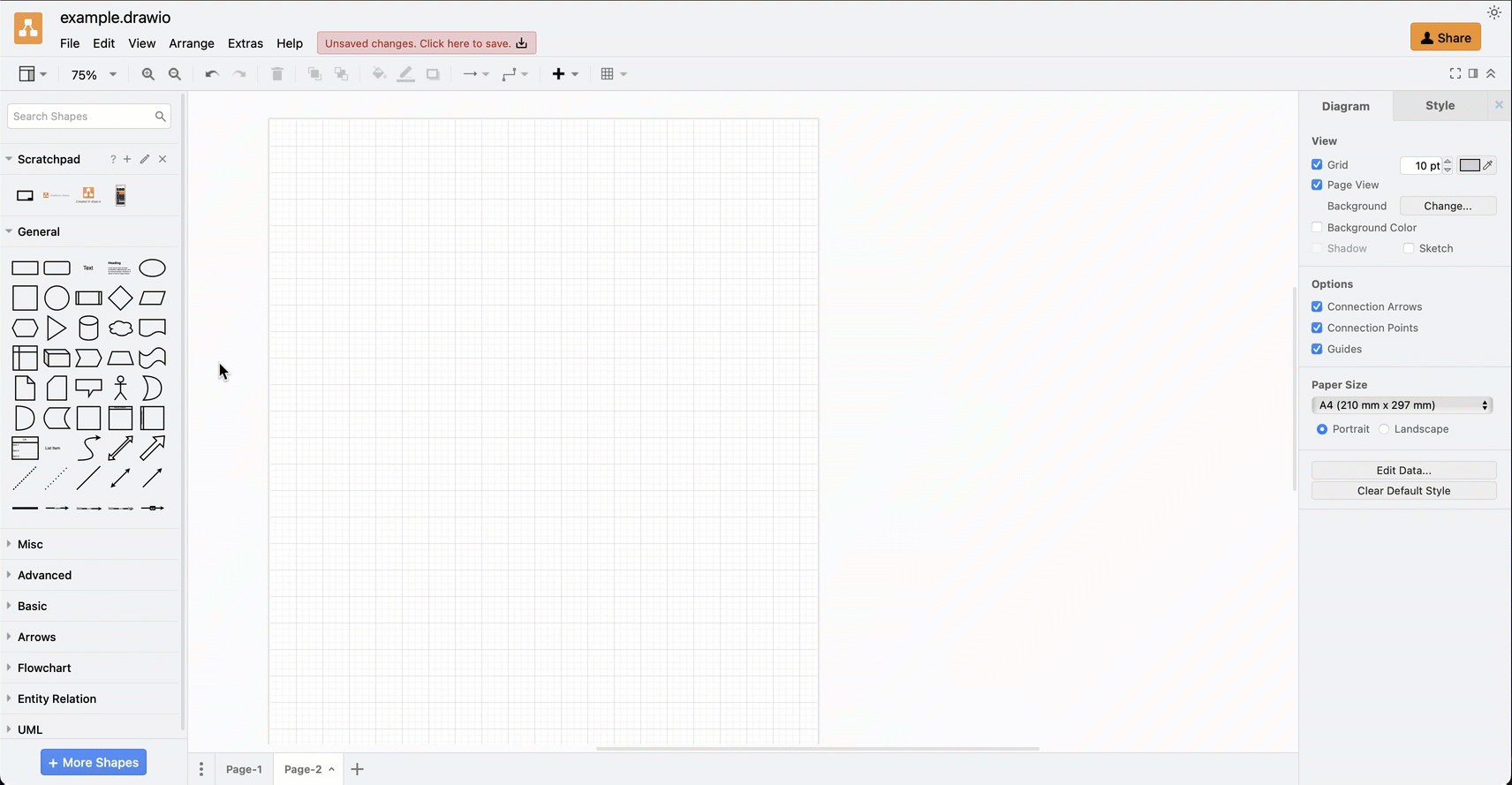Toggle the Page View checkbox
This screenshot has height=785, width=1512.
click(1317, 185)
